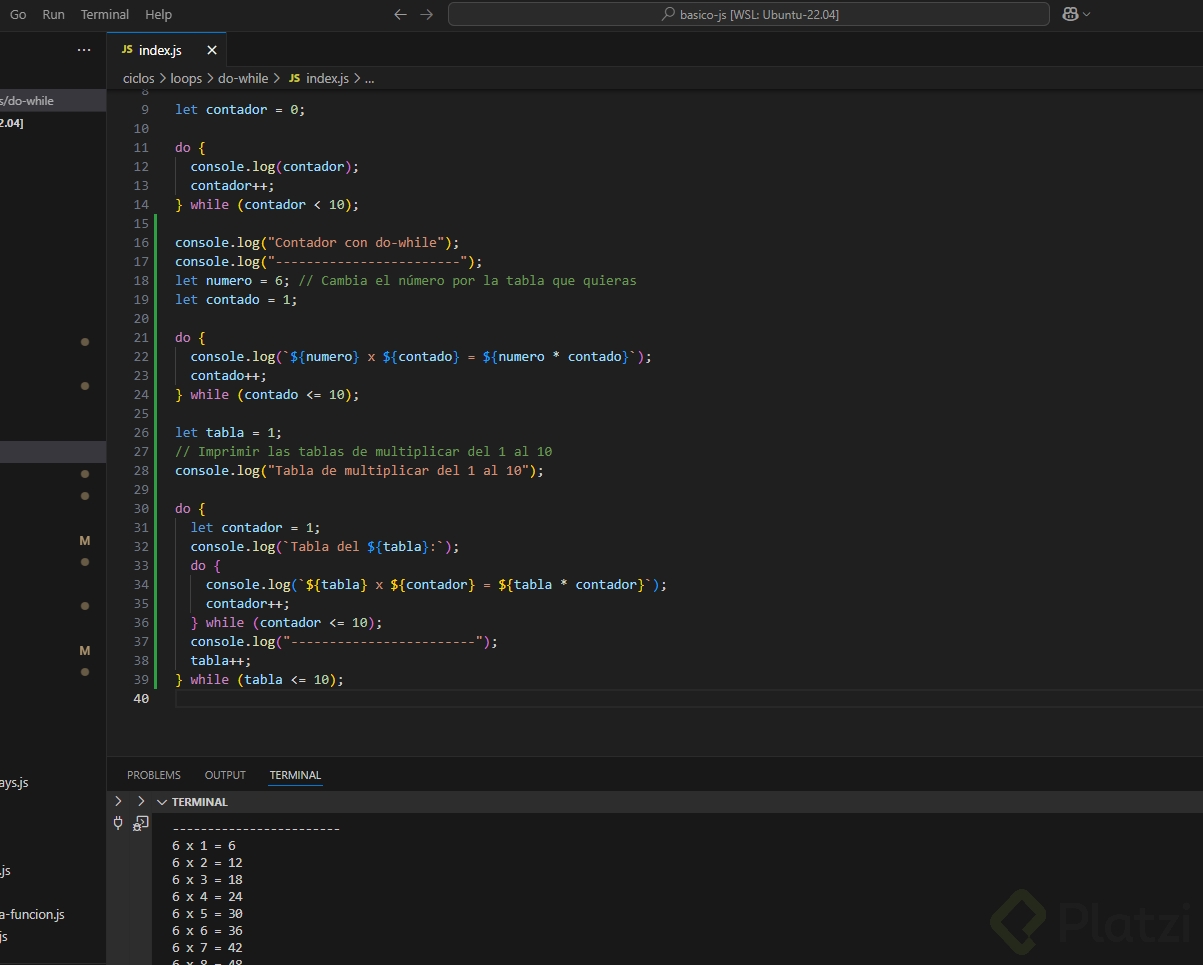
Task: Collapse the TERMINAL section chevron
Action: [x=161, y=802]
